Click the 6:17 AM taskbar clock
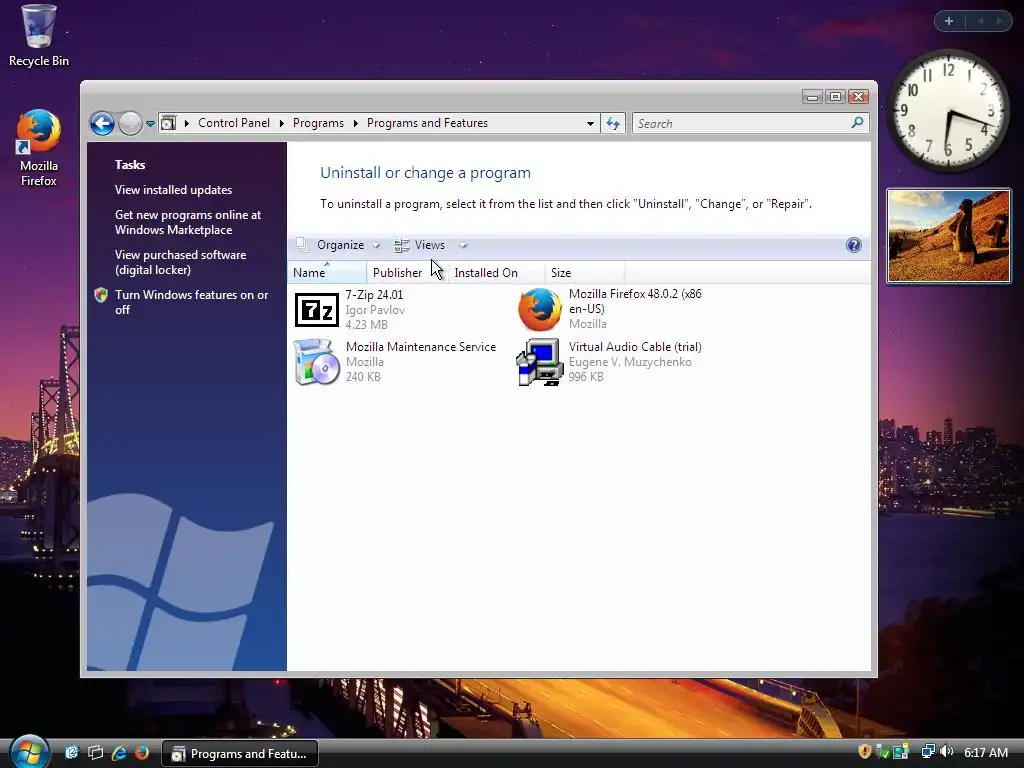This screenshot has width=1024, height=768. click(986, 752)
